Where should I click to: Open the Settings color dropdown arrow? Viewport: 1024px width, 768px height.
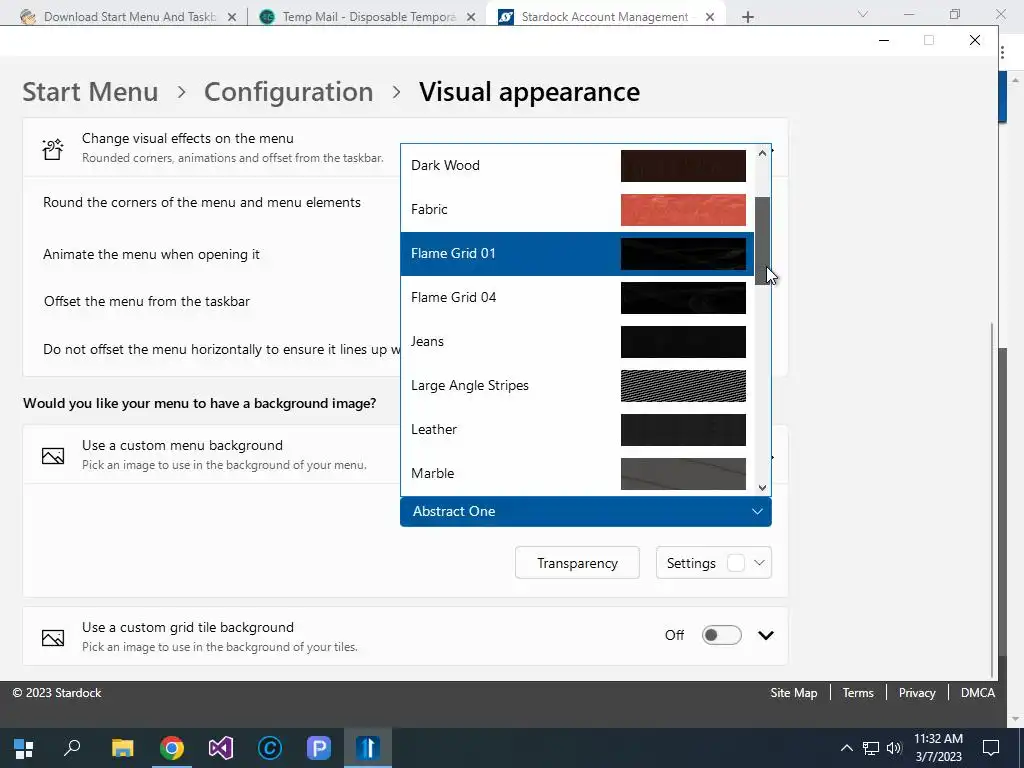pos(759,563)
